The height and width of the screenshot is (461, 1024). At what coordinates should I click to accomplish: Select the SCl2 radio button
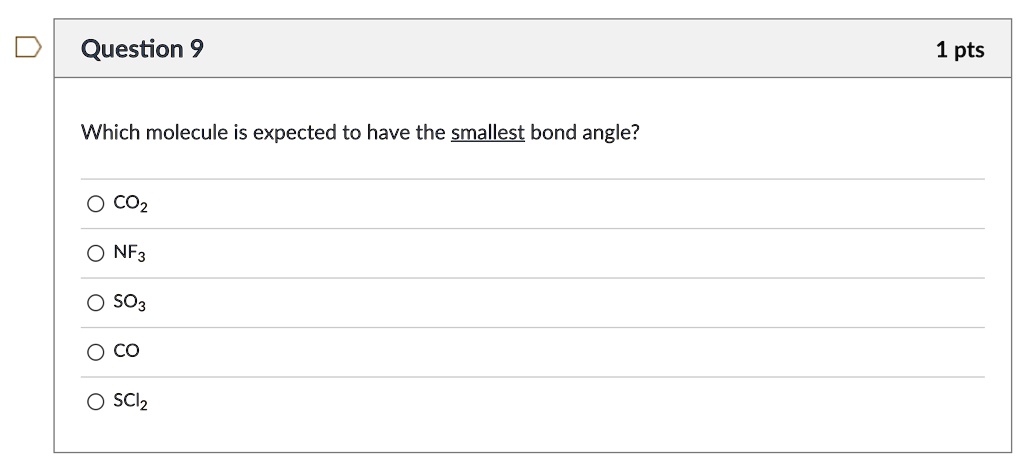(x=95, y=402)
